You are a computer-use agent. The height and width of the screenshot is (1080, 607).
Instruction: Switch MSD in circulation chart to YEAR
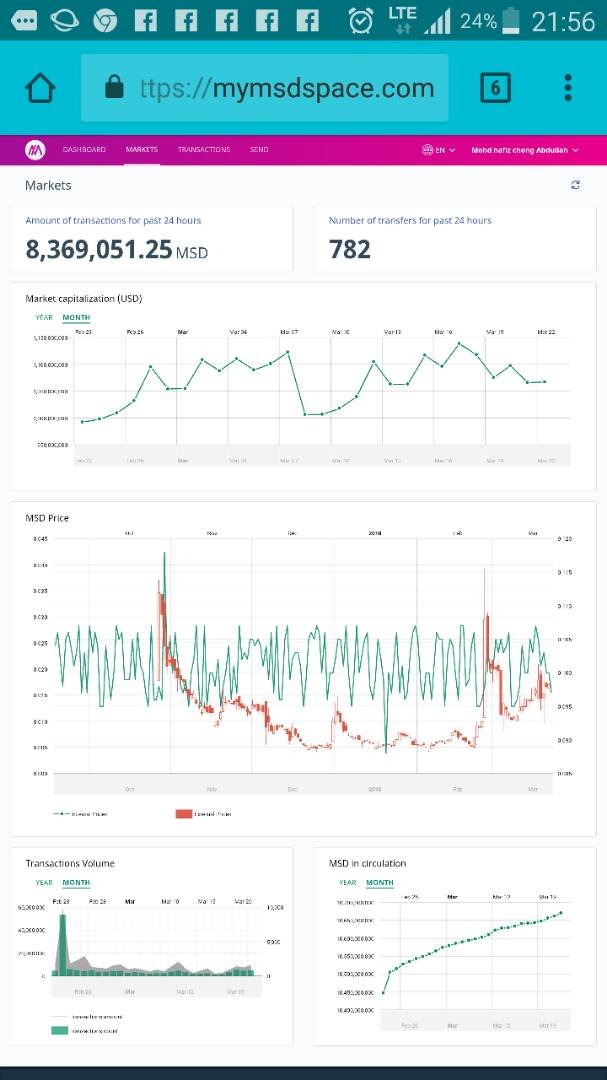coord(348,883)
